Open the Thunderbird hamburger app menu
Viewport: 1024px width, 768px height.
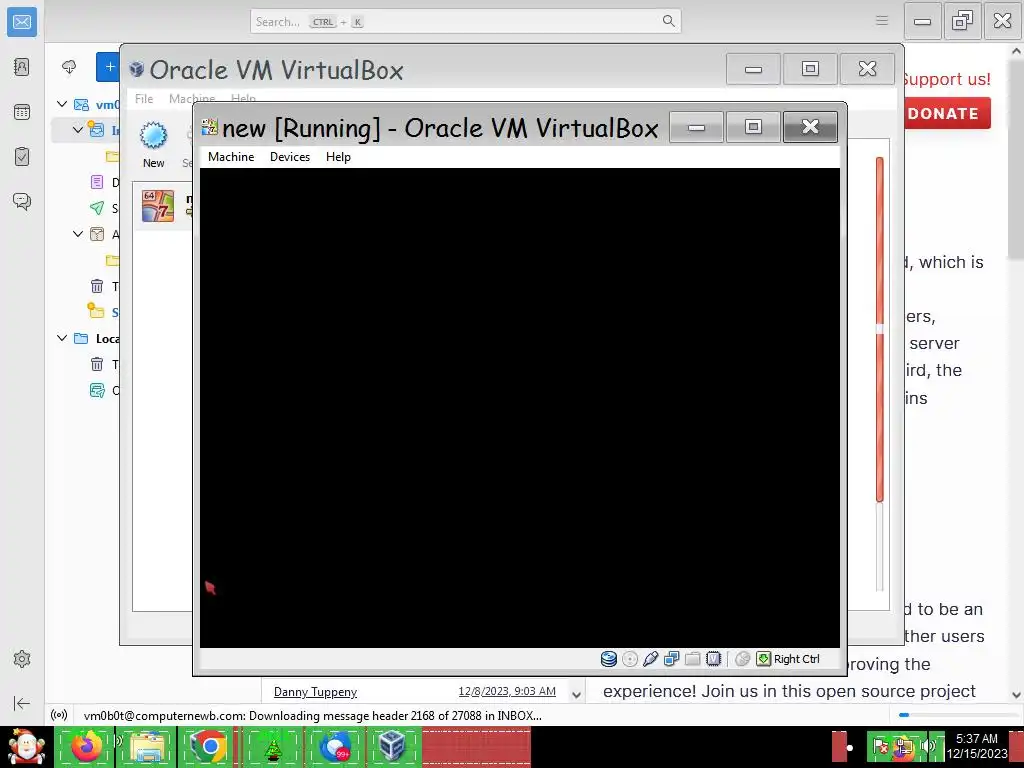[x=882, y=21]
